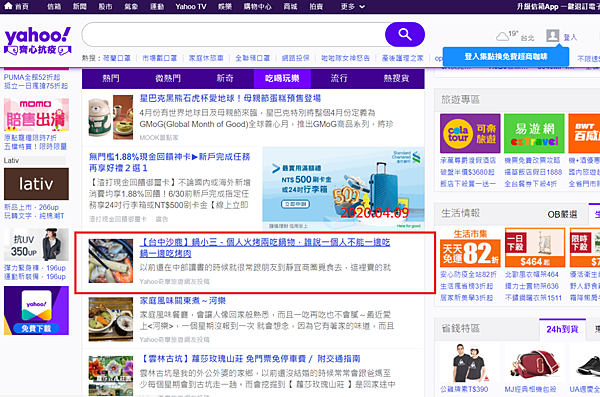Open the Starbucks 星巴克 bear cup article headline
600x397 pixels.
pyautogui.click(x=230, y=98)
